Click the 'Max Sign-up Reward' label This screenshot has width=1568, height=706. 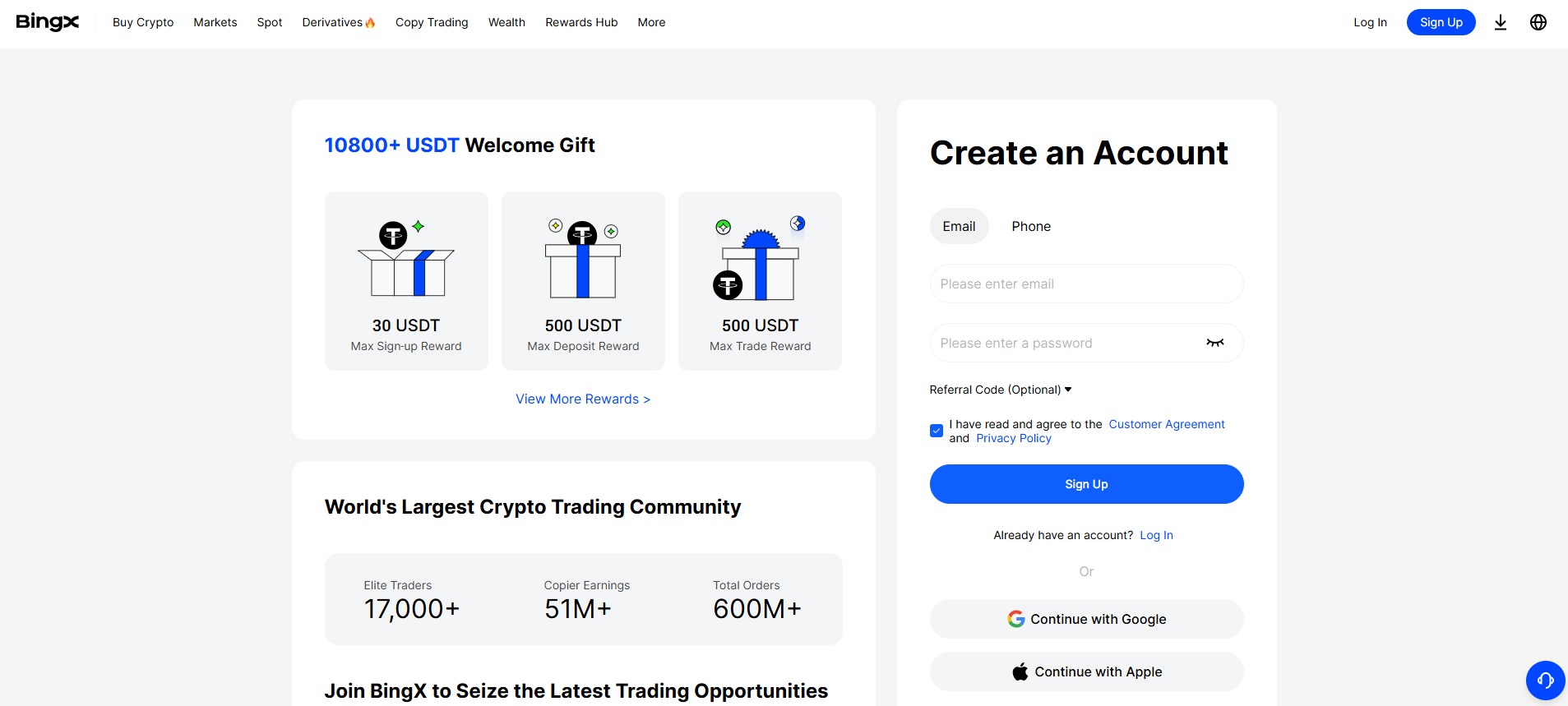(406, 346)
